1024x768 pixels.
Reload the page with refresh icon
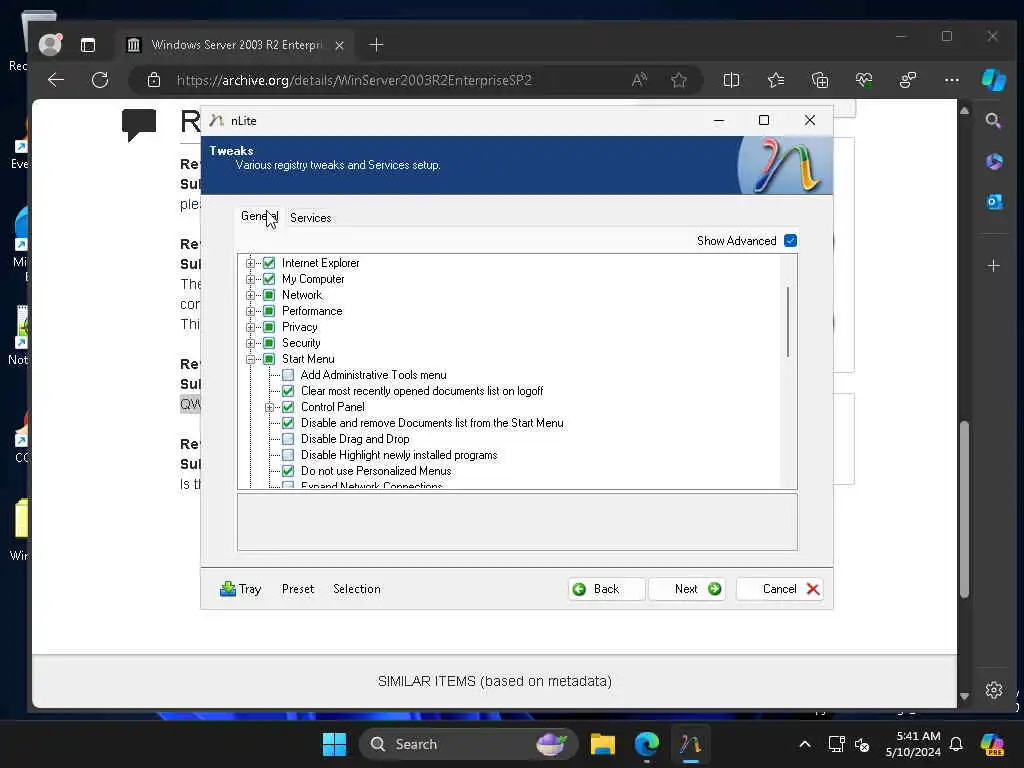pos(100,80)
